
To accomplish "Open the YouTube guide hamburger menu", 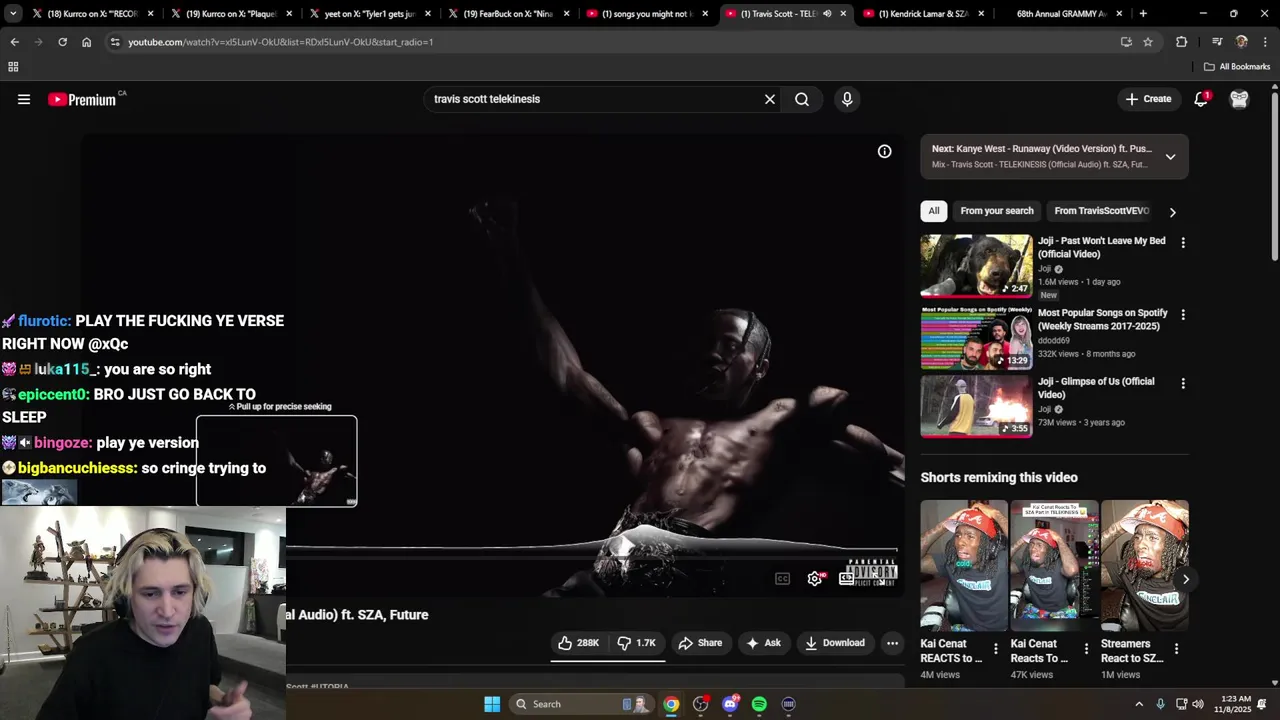I will (x=24, y=99).
